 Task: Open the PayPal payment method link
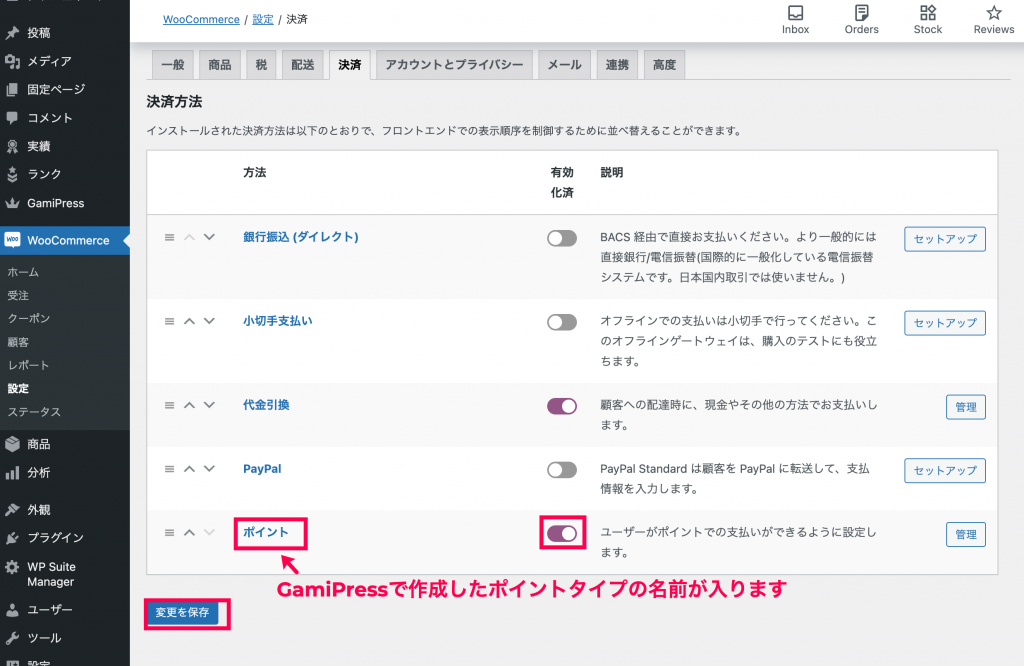(262, 469)
